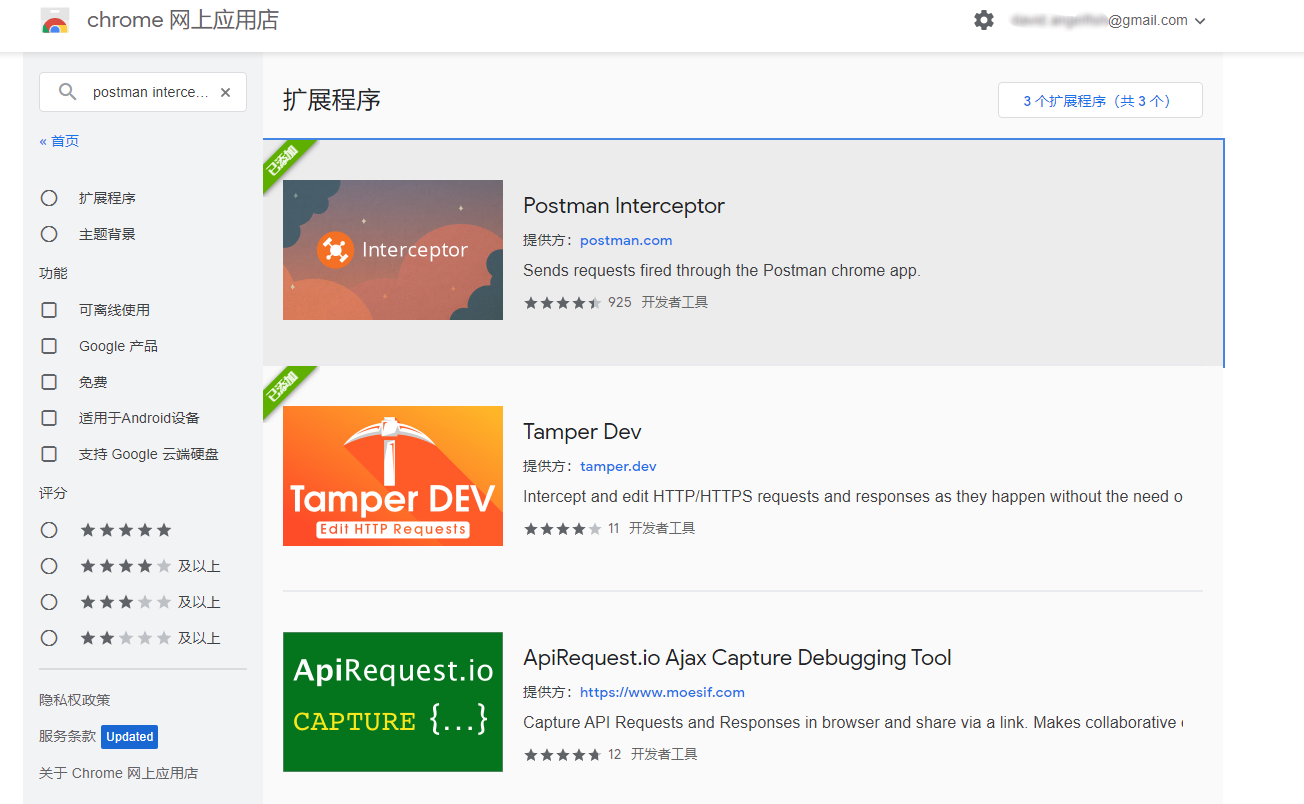This screenshot has width=1304, height=804.
Task: Click the Postman Interceptor extension thumbnail
Action: pos(392,250)
